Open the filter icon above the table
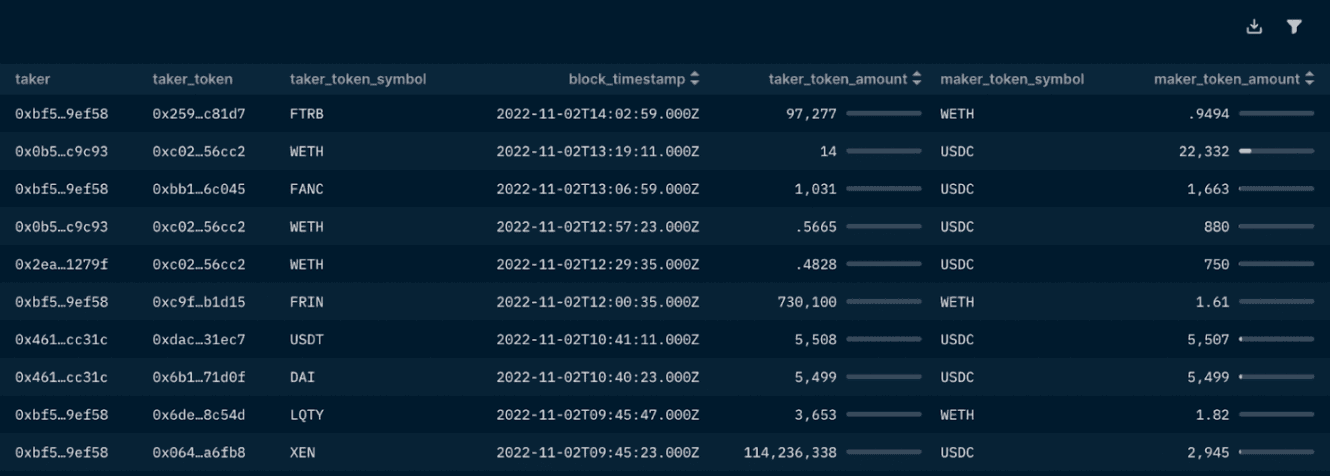The width and height of the screenshot is (1330, 476). click(1294, 27)
